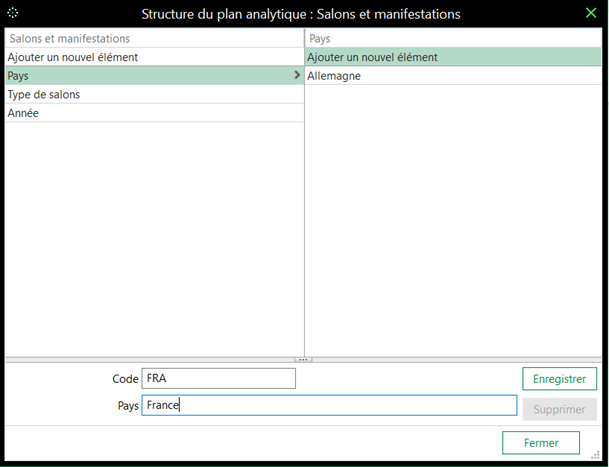
Task: Click the Pays header of right panel
Action: pyautogui.click(x=455, y=39)
